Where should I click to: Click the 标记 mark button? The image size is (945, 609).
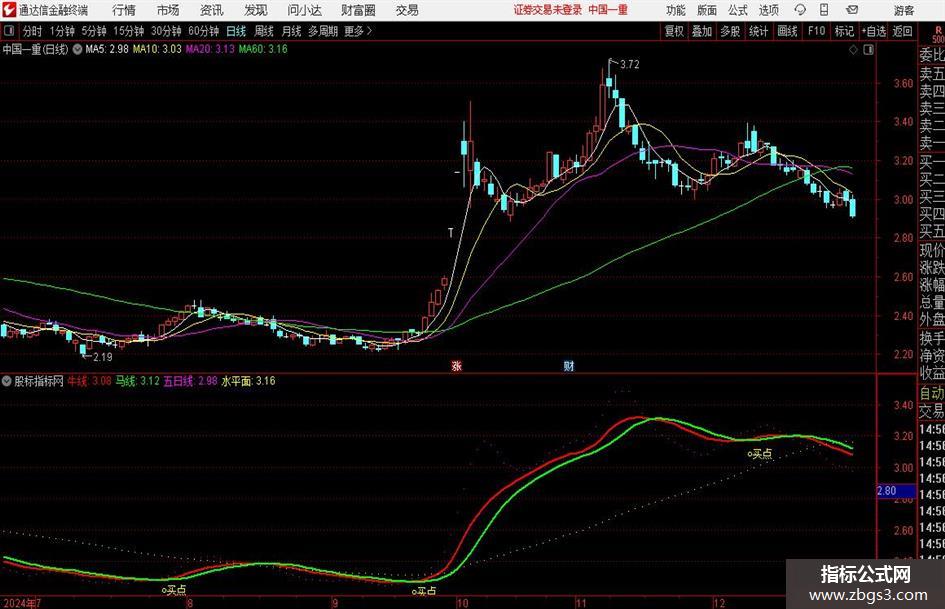tap(844, 31)
